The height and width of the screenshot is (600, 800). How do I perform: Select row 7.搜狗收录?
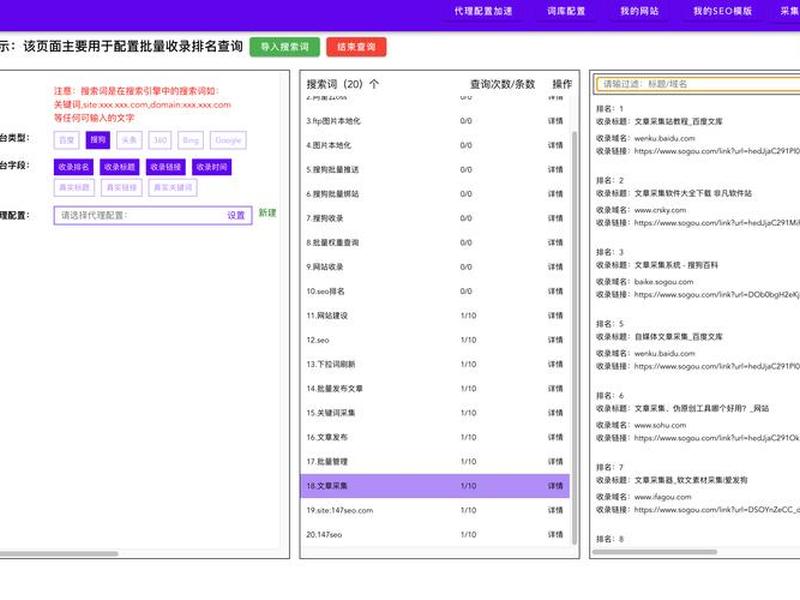pos(435,218)
